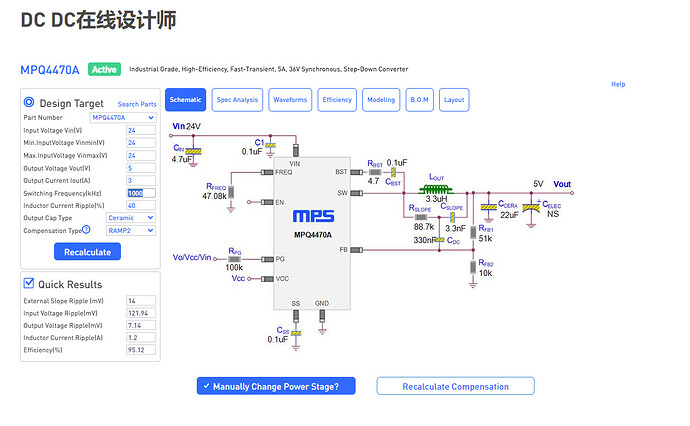
Task: Open the Layout tab
Action: coord(454,100)
